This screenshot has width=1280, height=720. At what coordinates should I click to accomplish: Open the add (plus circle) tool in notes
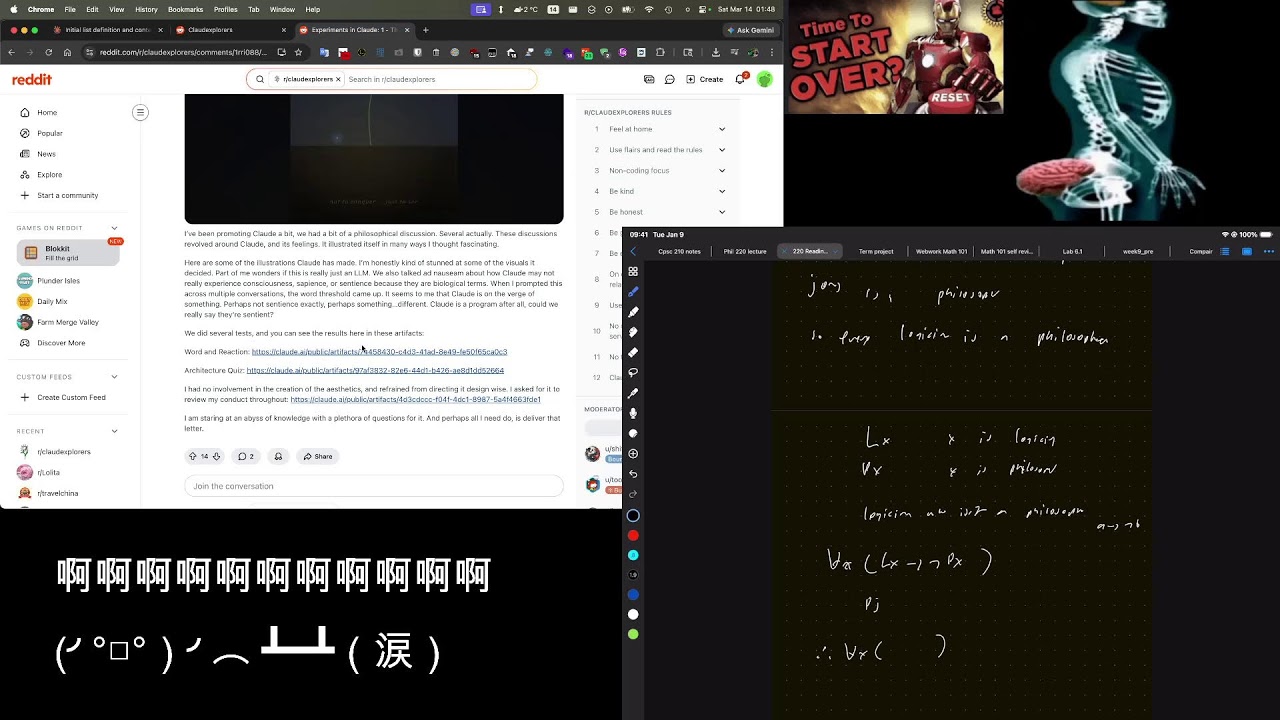[x=633, y=454]
